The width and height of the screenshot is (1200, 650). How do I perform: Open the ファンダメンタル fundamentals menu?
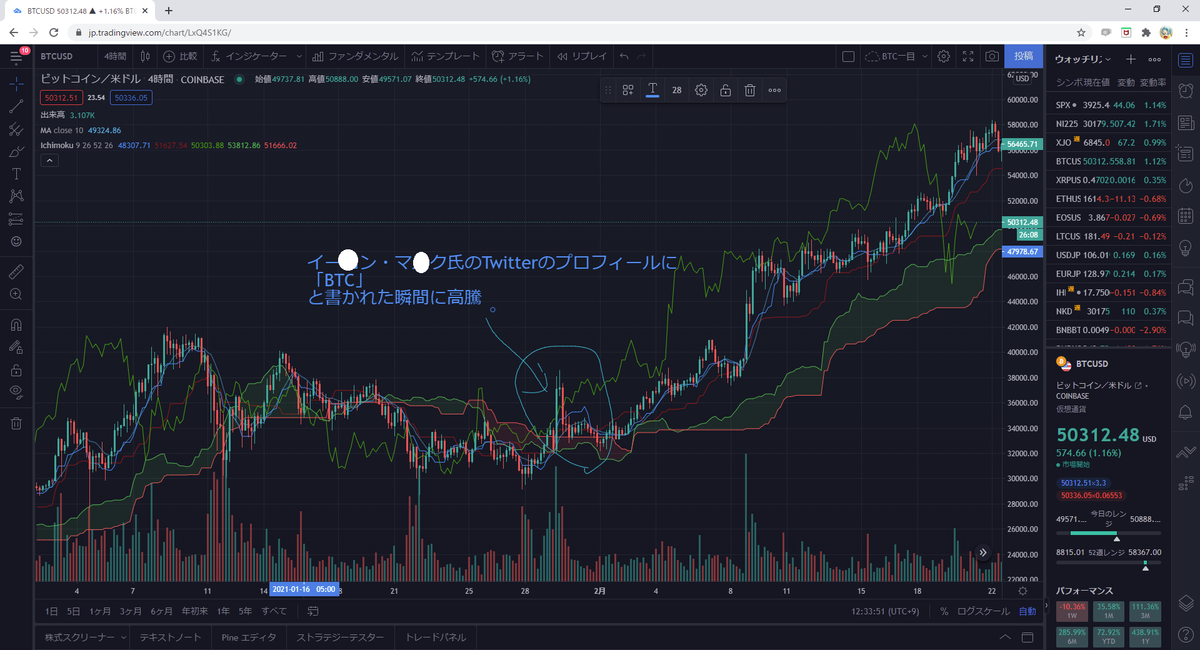pos(354,57)
